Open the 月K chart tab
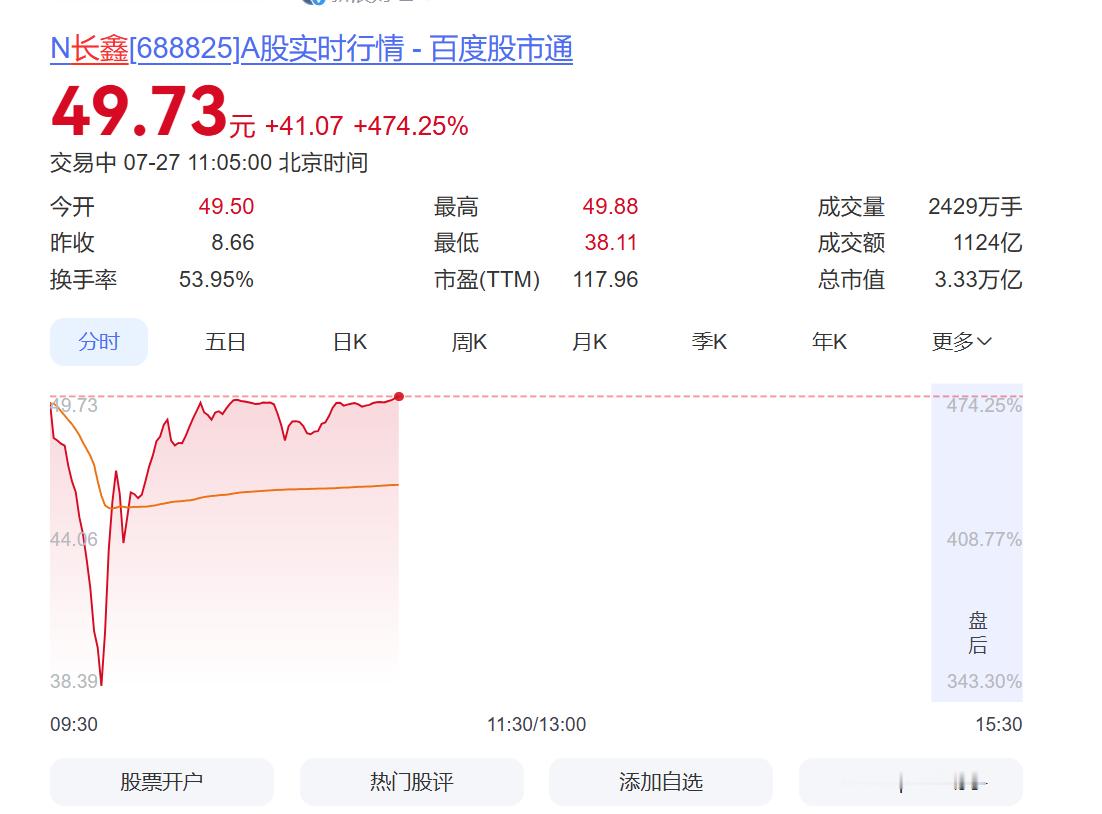The width and height of the screenshot is (1102, 814). point(589,342)
